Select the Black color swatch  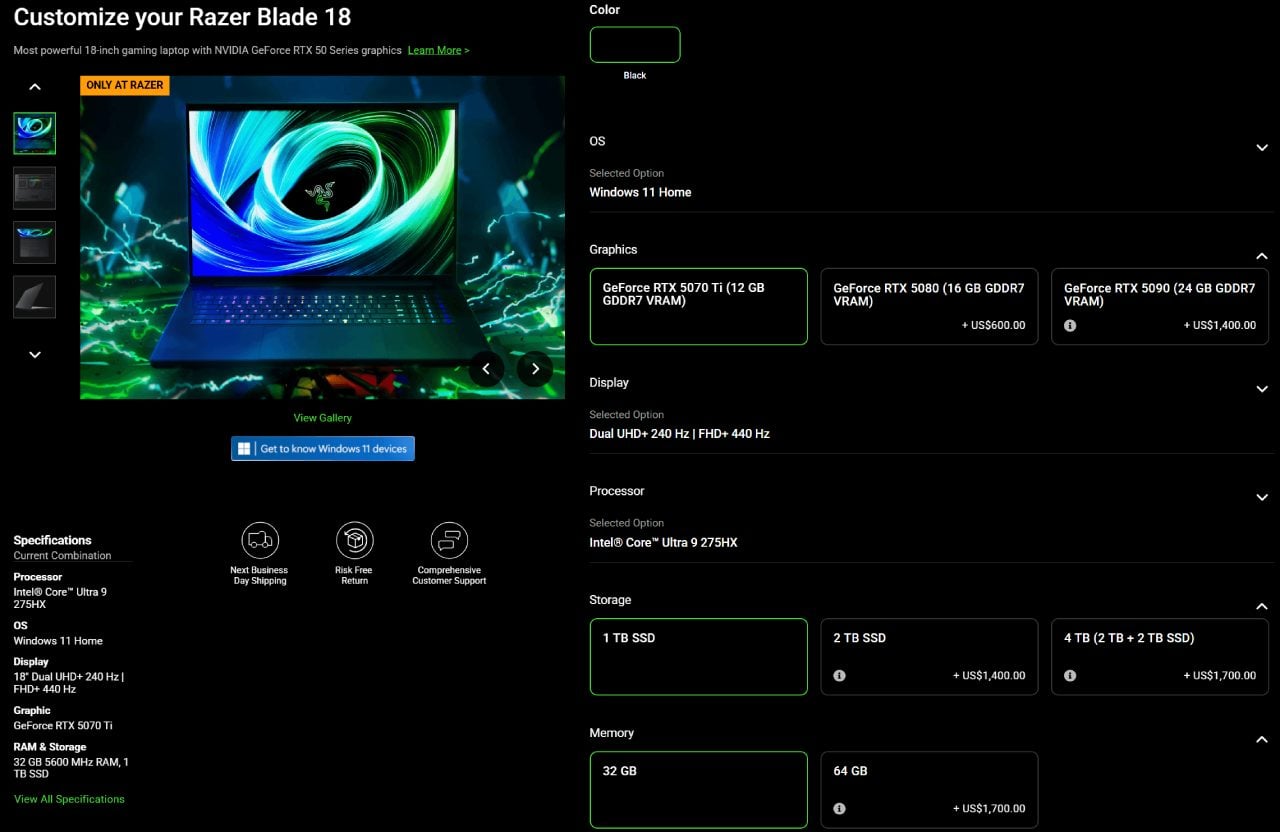635,44
